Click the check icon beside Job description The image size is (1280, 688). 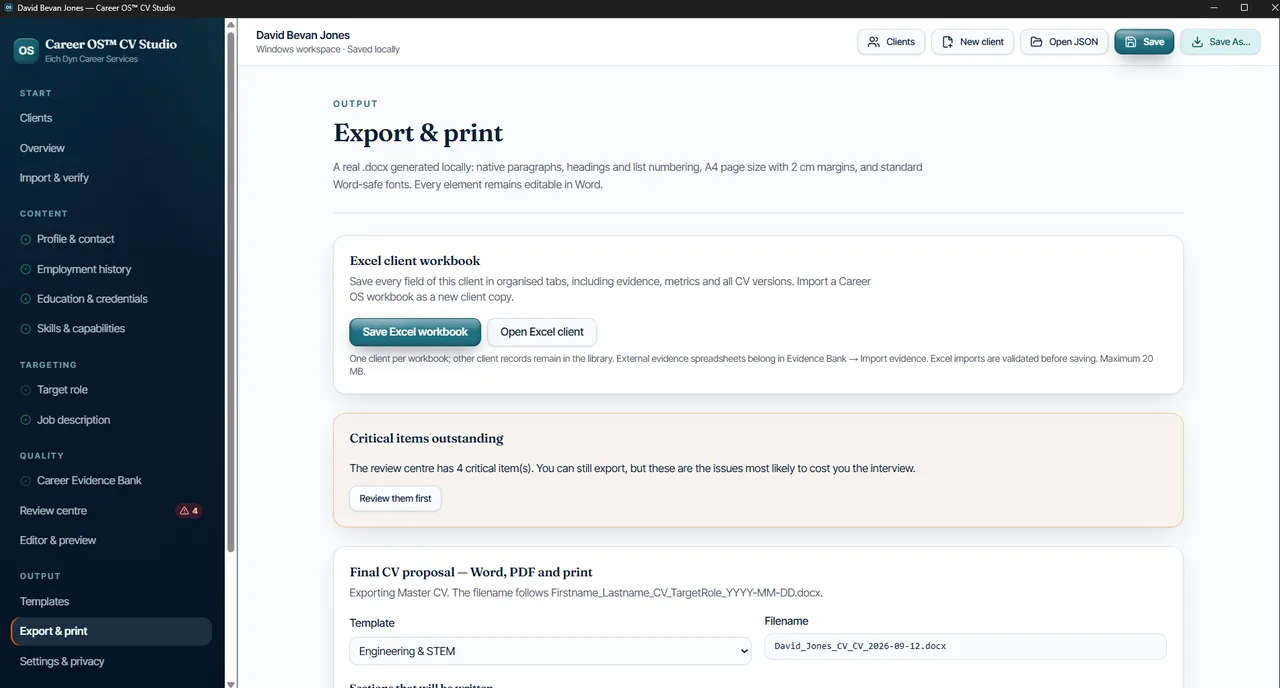coord(26,420)
